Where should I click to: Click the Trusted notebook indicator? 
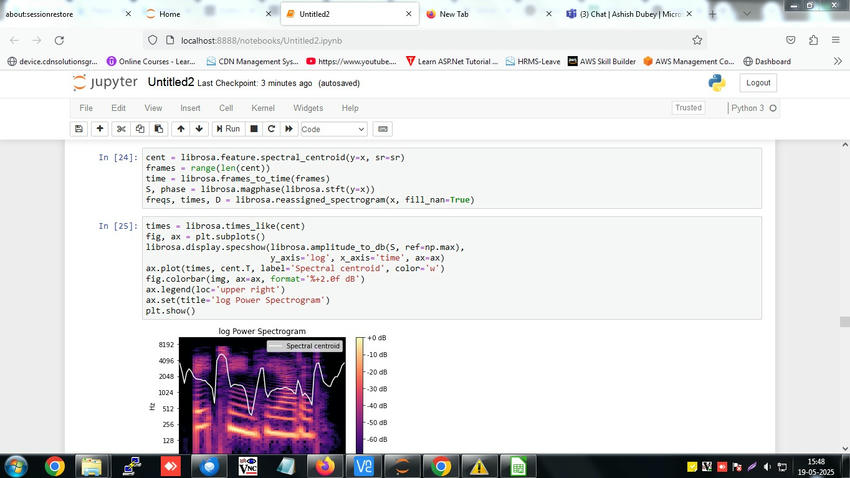(x=688, y=108)
